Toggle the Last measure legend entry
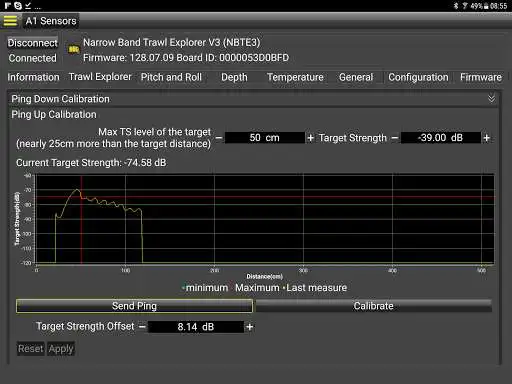512x384 pixels. (316, 288)
